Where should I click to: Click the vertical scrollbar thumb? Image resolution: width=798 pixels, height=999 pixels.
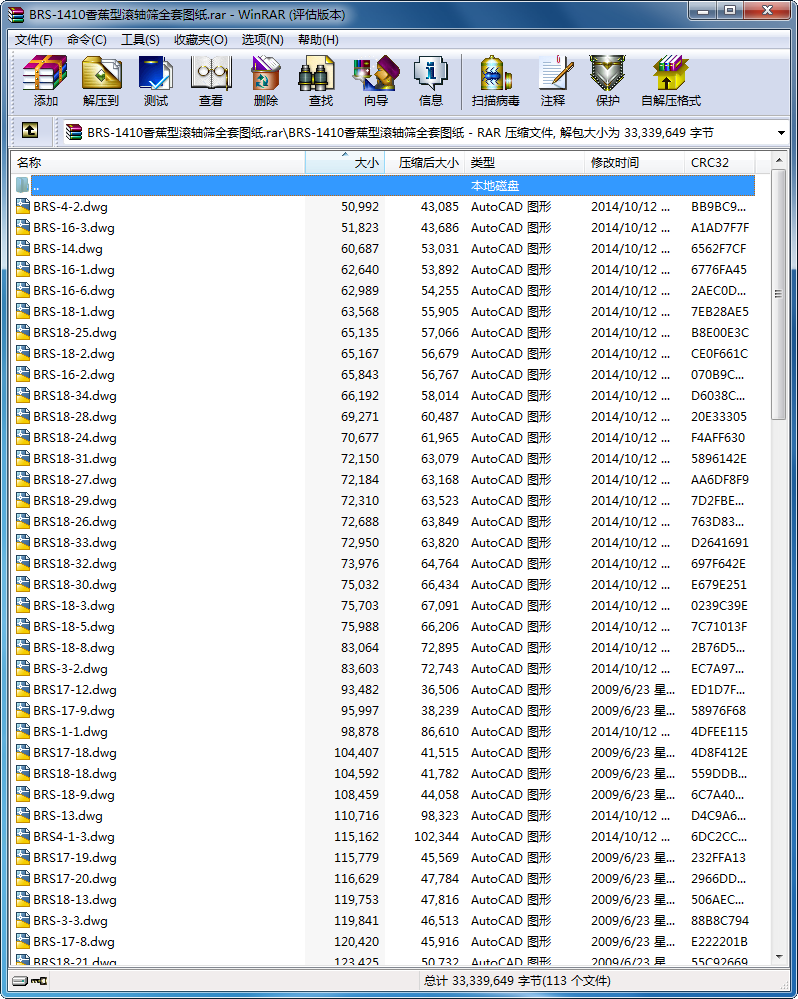(778, 294)
